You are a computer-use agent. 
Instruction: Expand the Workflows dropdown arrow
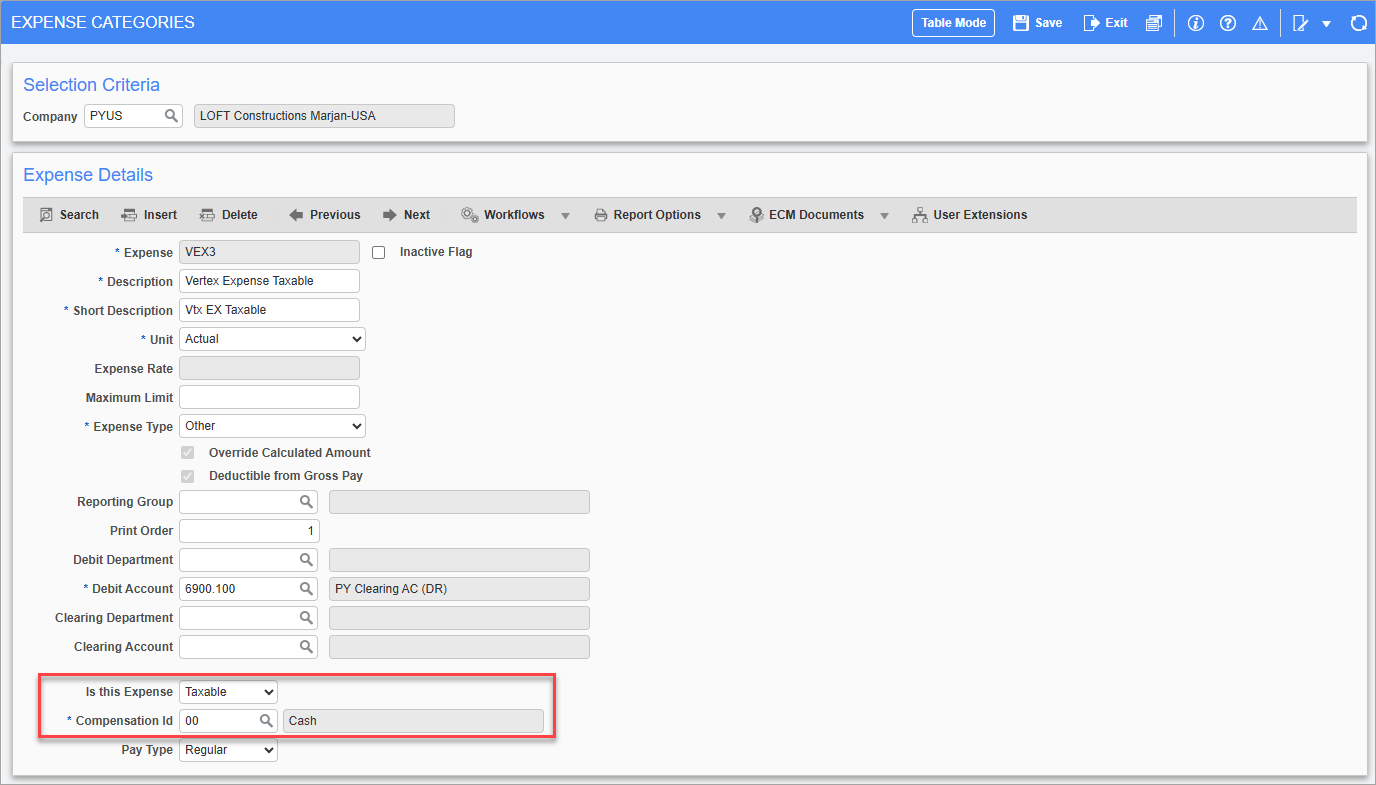[x=565, y=216]
